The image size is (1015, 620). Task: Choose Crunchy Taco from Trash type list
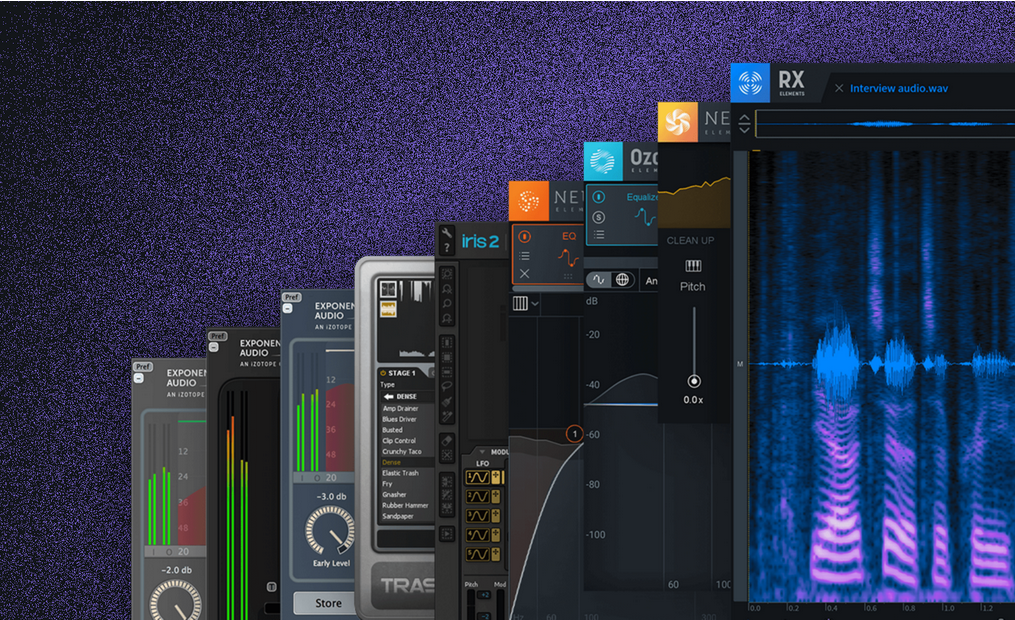tap(401, 452)
